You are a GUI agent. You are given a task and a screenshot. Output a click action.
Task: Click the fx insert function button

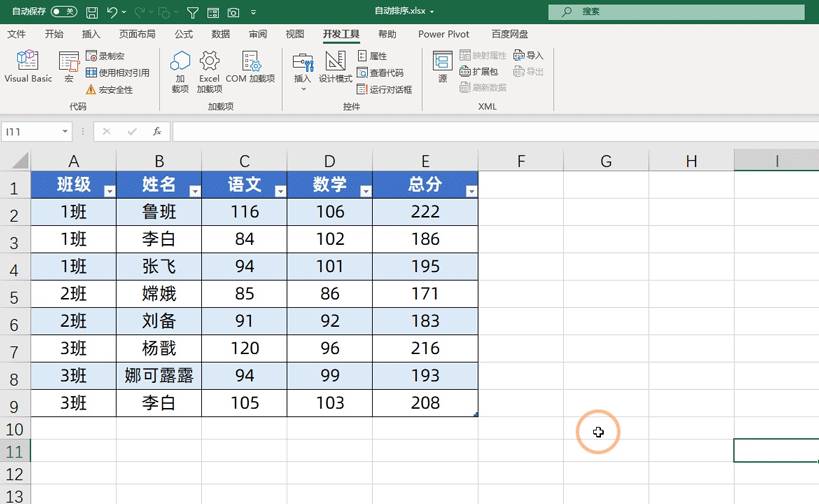157,132
